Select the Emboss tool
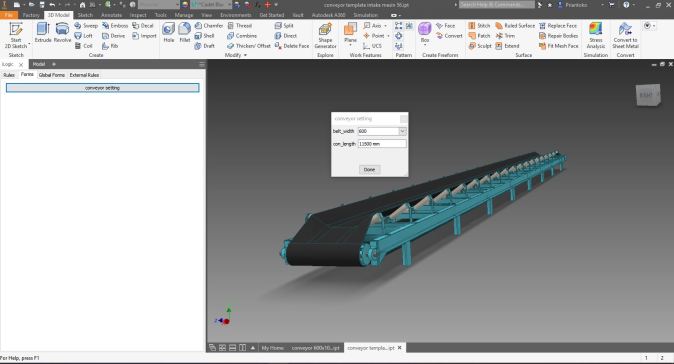The height and width of the screenshot is (364, 674). [x=115, y=26]
